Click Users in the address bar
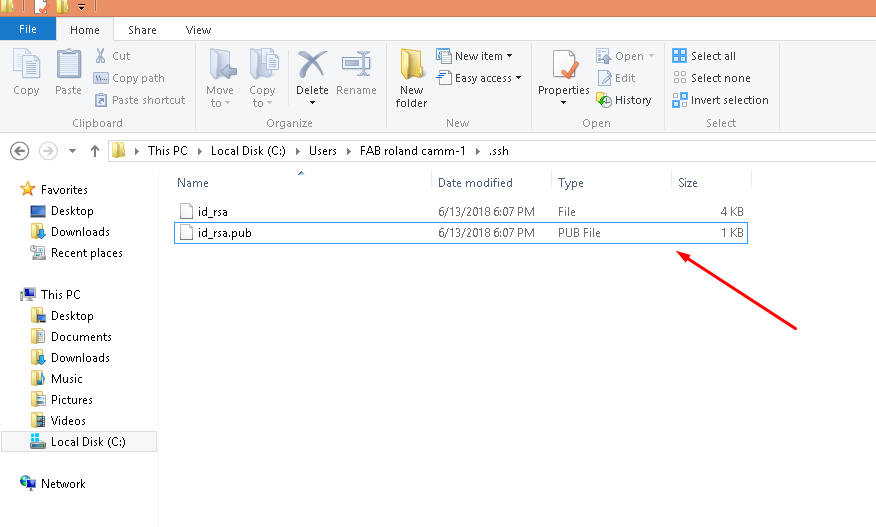Image resolution: width=876 pixels, height=527 pixels. (x=323, y=151)
